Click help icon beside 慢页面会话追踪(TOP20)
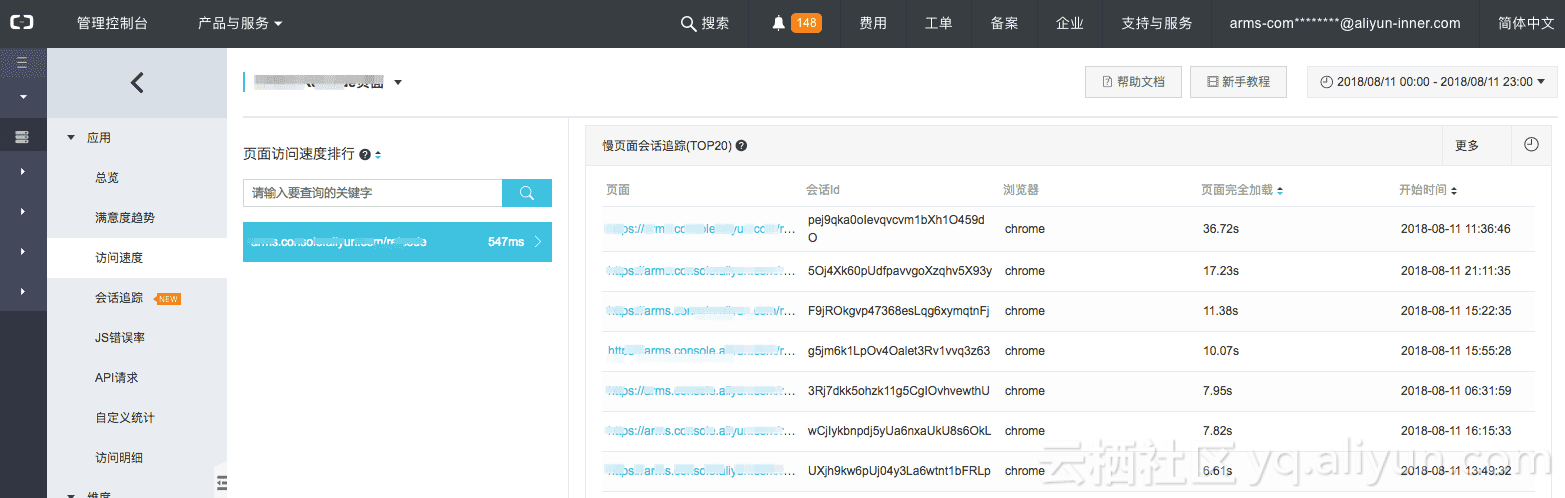The width and height of the screenshot is (1565, 498). pyautogui.click(x=741, y=146)
